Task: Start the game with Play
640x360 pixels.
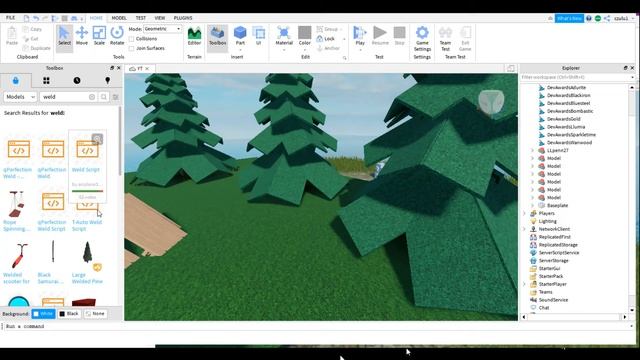Action: click(360, 36)
